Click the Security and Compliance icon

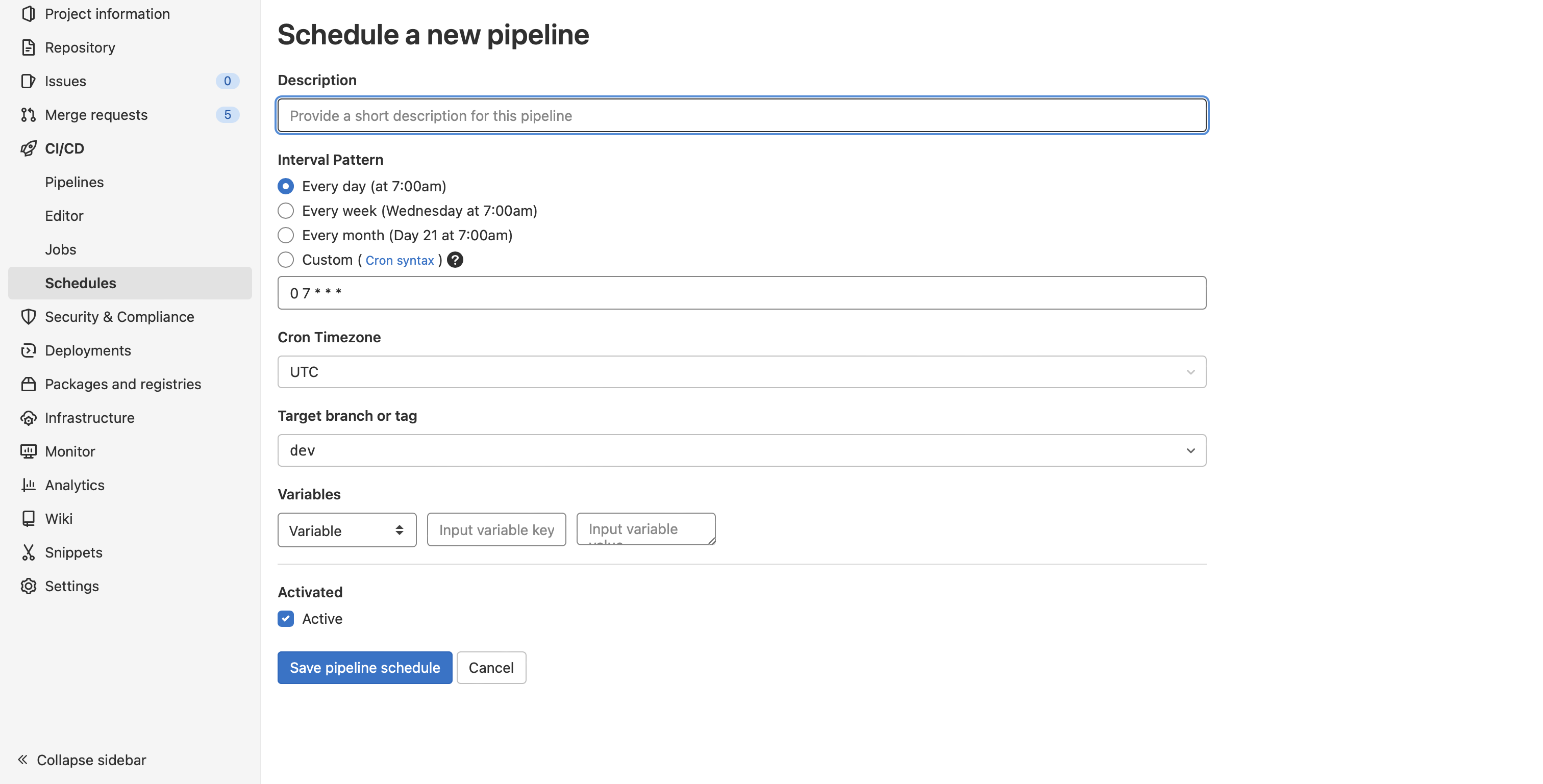coord(28,316)
